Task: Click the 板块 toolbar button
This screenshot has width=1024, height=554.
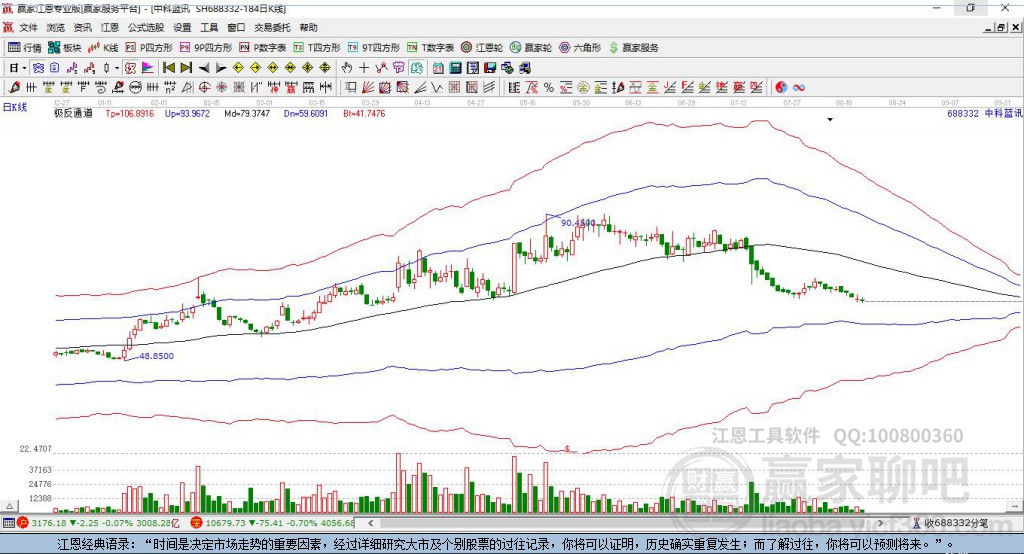Action: 65,48
